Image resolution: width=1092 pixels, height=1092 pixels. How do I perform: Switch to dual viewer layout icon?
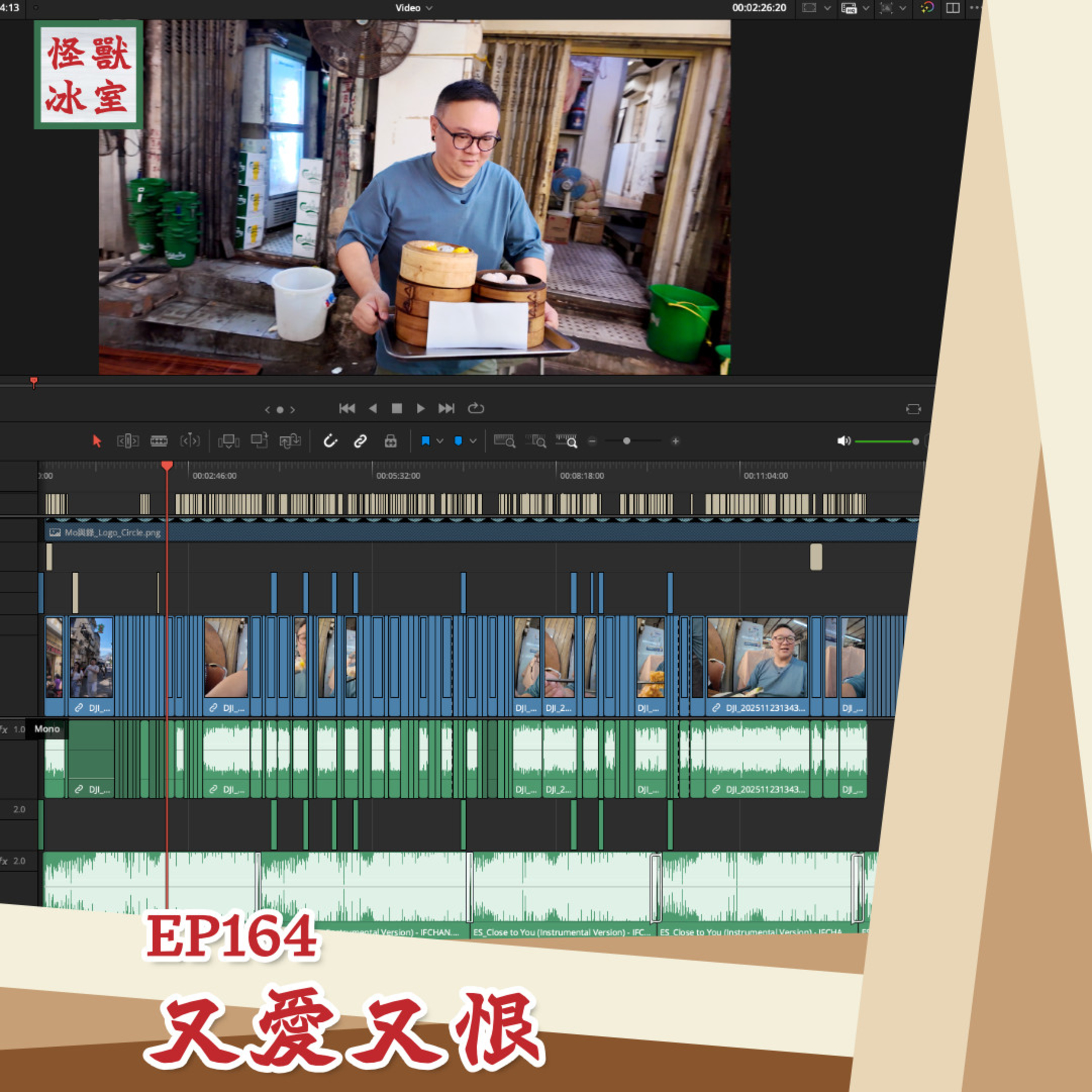tap(953, 8)
